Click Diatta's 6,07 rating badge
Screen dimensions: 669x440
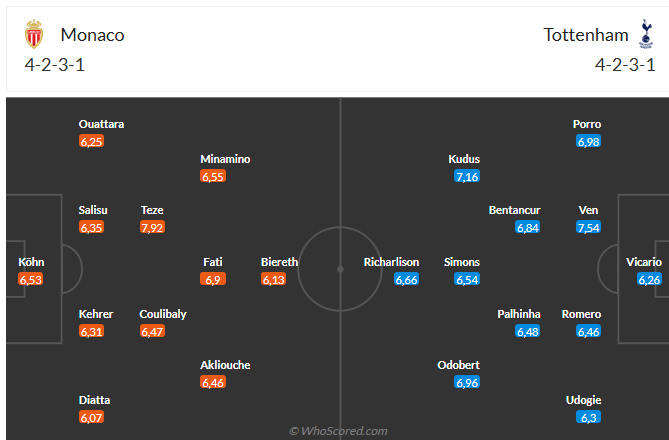91,418
